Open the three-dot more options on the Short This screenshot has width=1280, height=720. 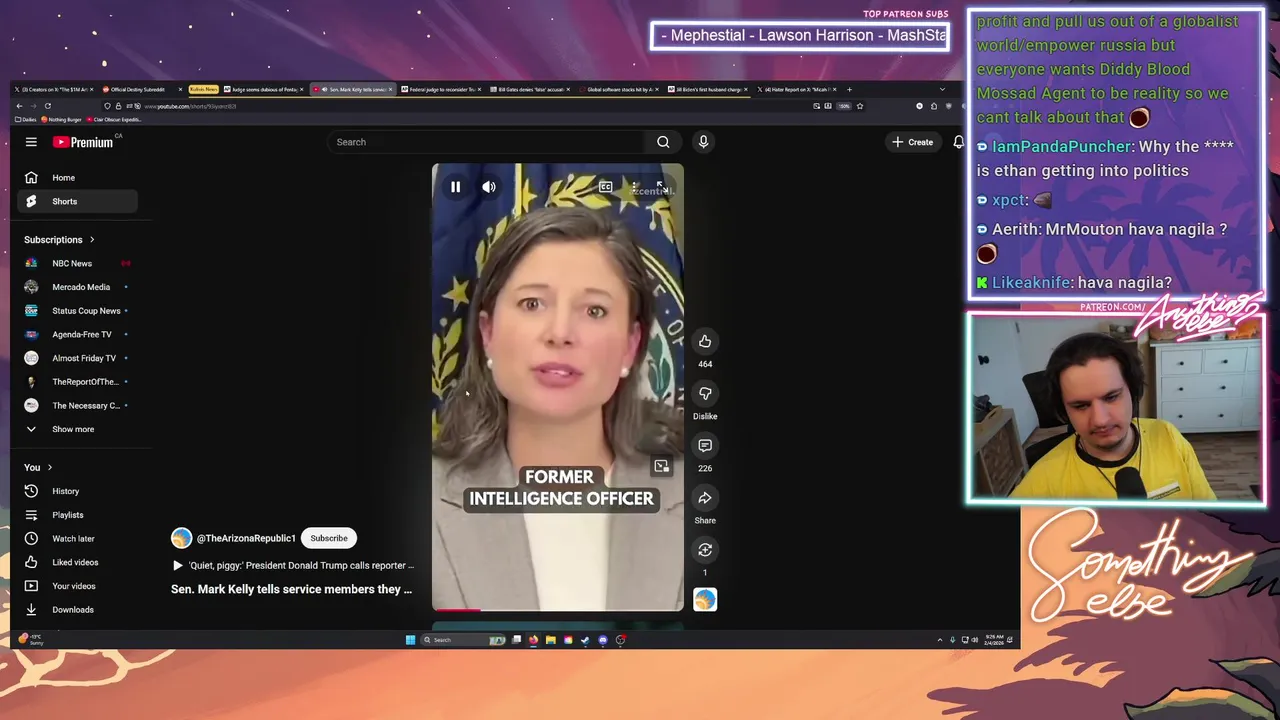(635, 187)
